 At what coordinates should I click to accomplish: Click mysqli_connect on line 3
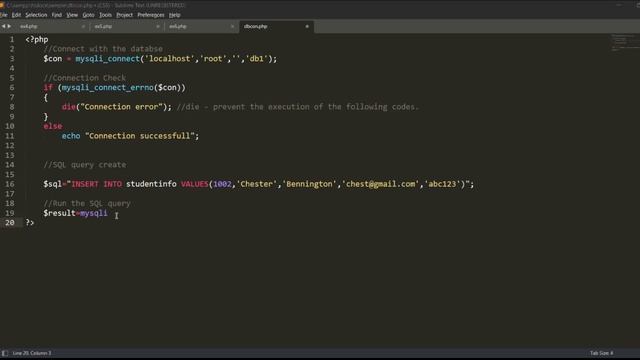point(107,59)
